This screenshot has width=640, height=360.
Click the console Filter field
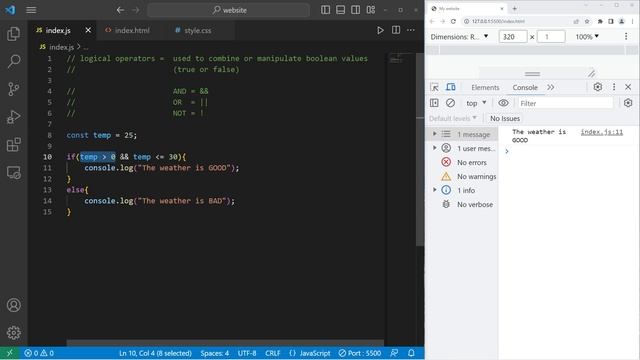point(565,103)
